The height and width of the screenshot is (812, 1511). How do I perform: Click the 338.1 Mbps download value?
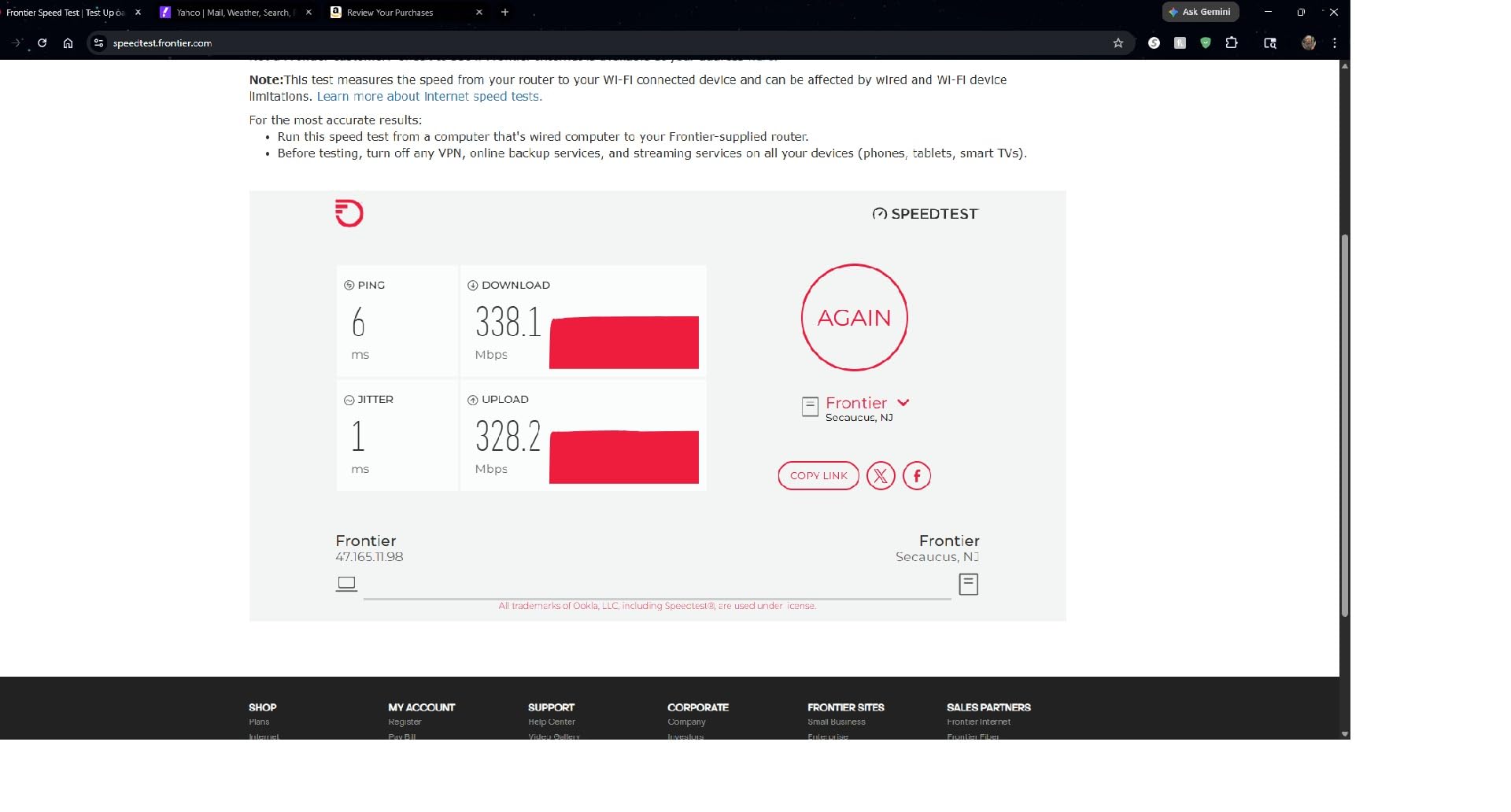point(508,322)
